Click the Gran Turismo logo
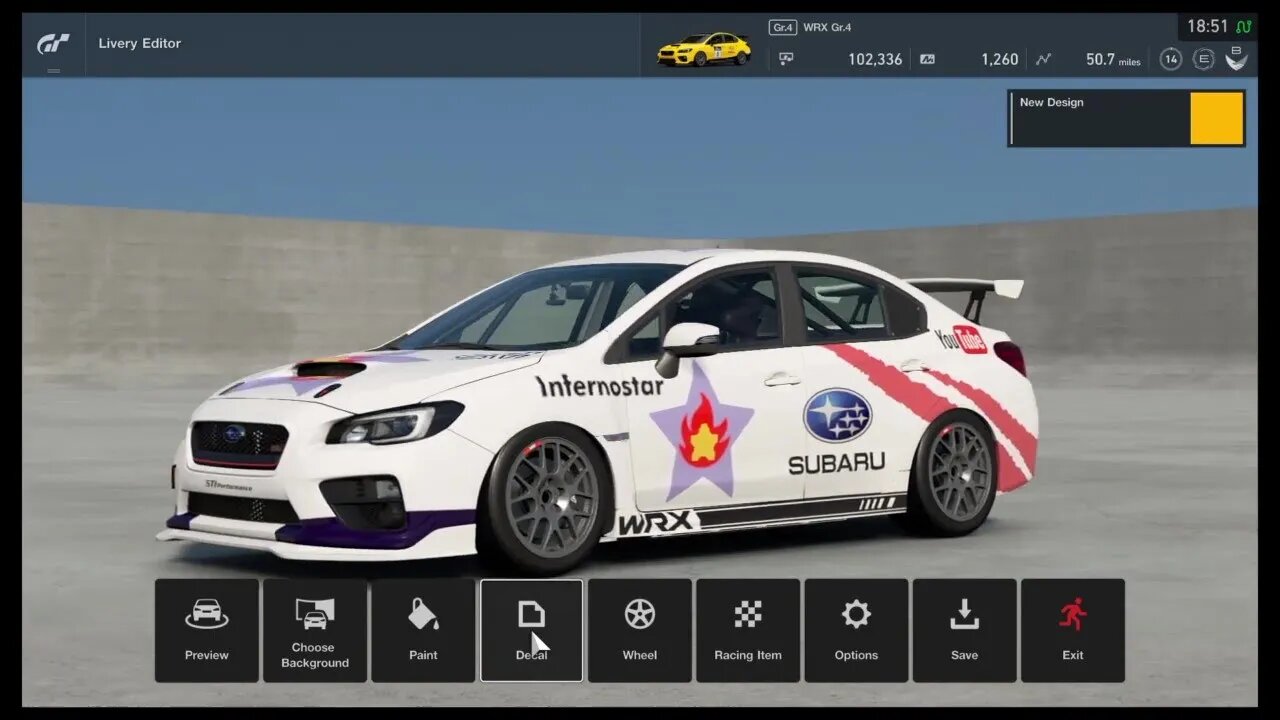Screen dimensions: 1280x720 click(53, 44)
